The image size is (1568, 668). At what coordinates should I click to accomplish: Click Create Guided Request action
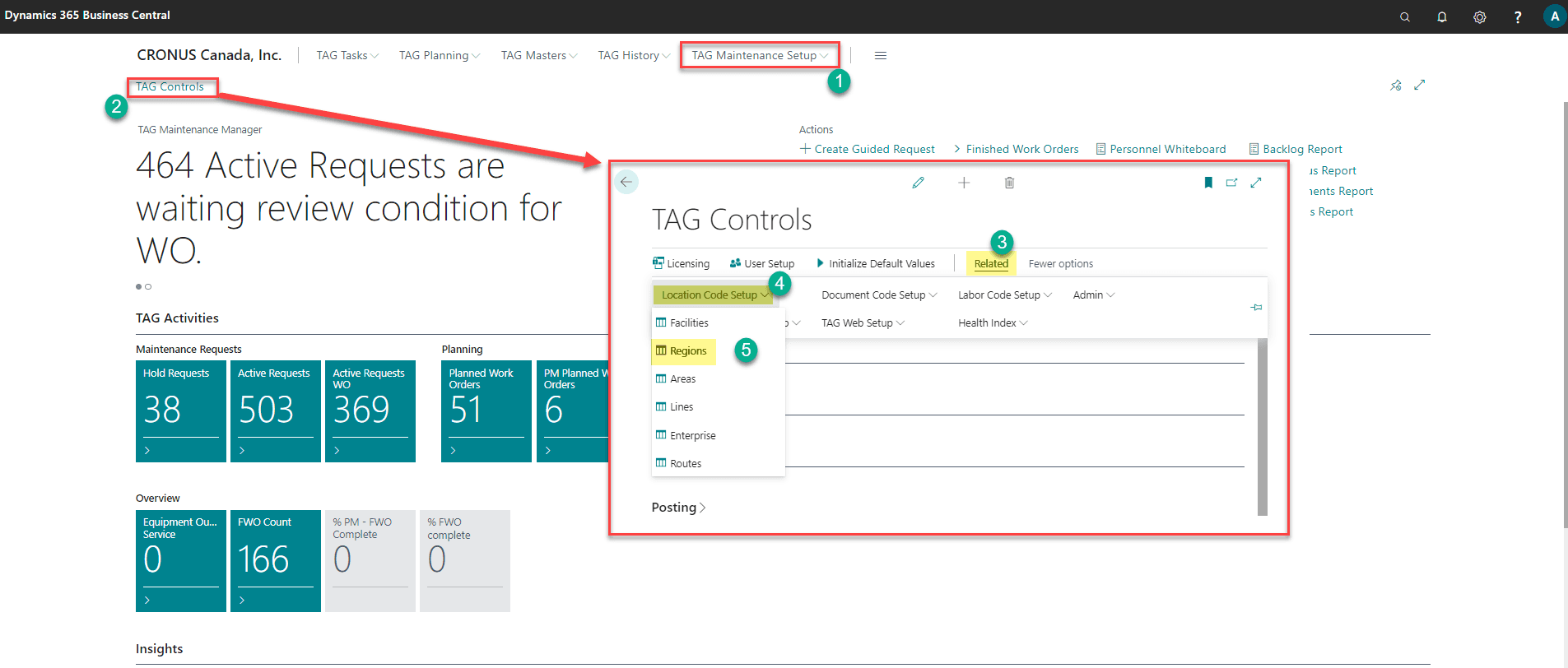pyautogui.click(x=868, y=149)
